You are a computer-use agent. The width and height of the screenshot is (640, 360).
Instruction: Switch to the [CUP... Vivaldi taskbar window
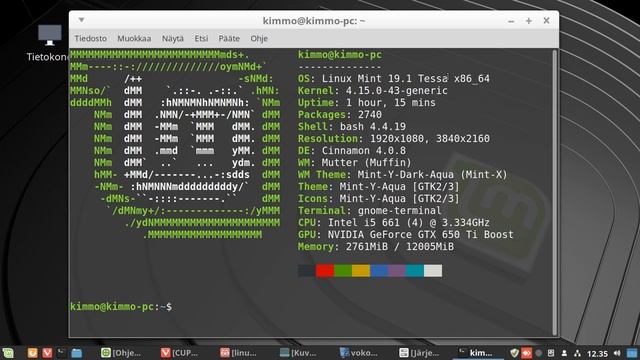click(180, 353)
